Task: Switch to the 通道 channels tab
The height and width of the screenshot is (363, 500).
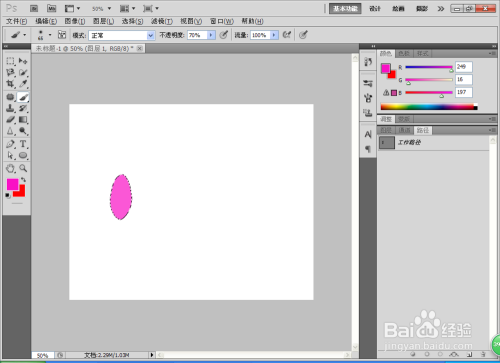Action: (x=404, y=130)
